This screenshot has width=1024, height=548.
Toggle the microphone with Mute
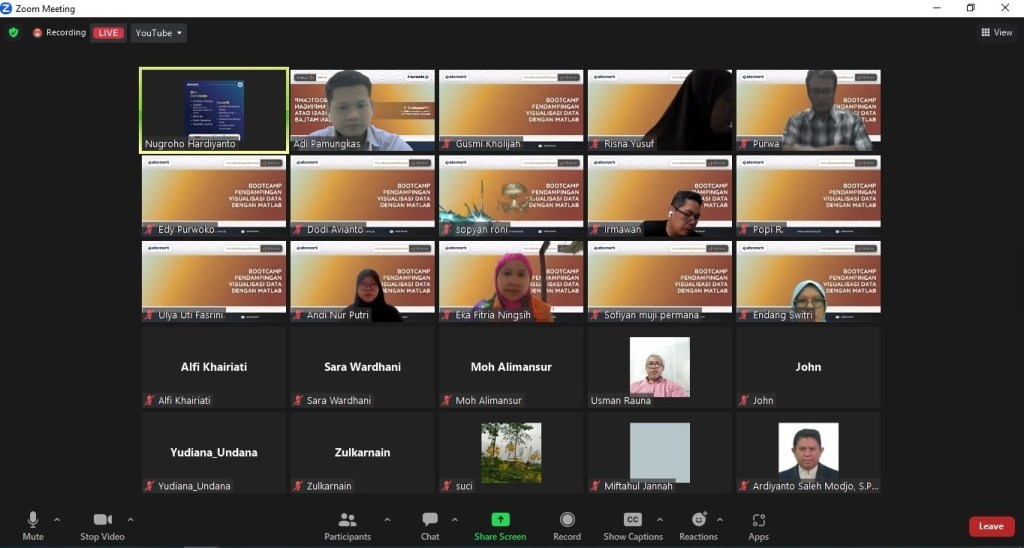coord(33,526)
